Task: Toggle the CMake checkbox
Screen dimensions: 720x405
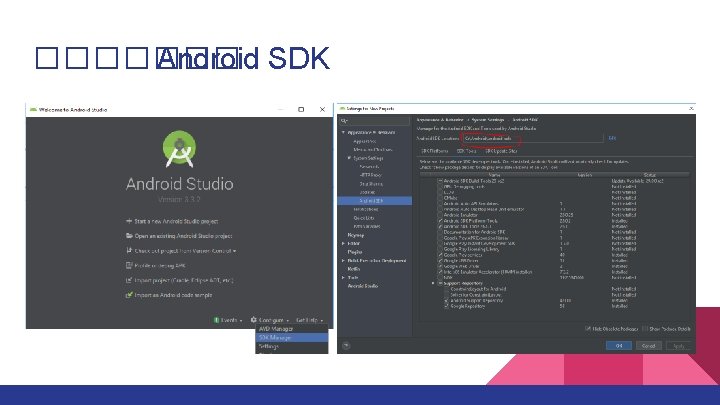Action: pyautogui.click(x=440, y=198)
